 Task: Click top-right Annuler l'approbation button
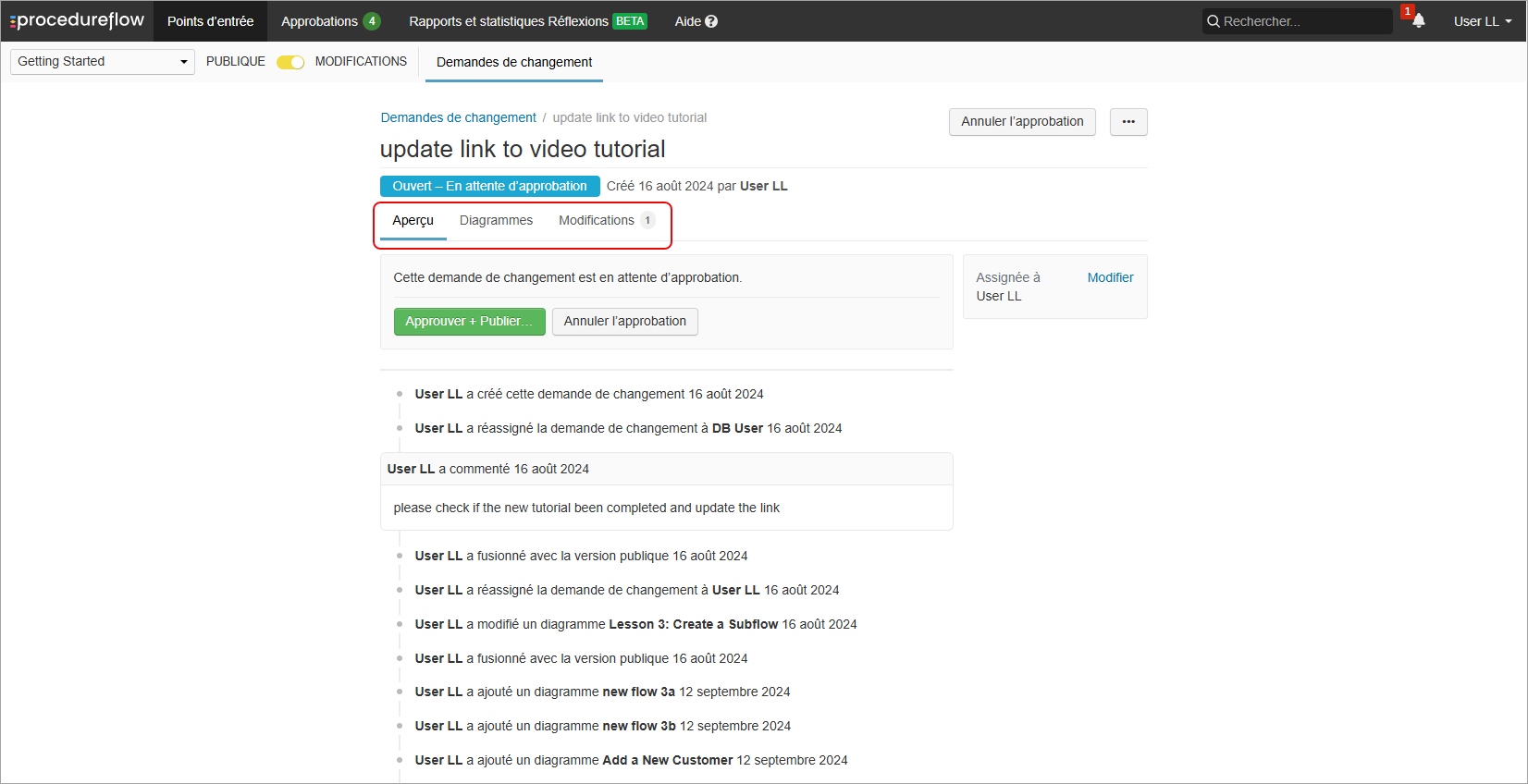1022,122
